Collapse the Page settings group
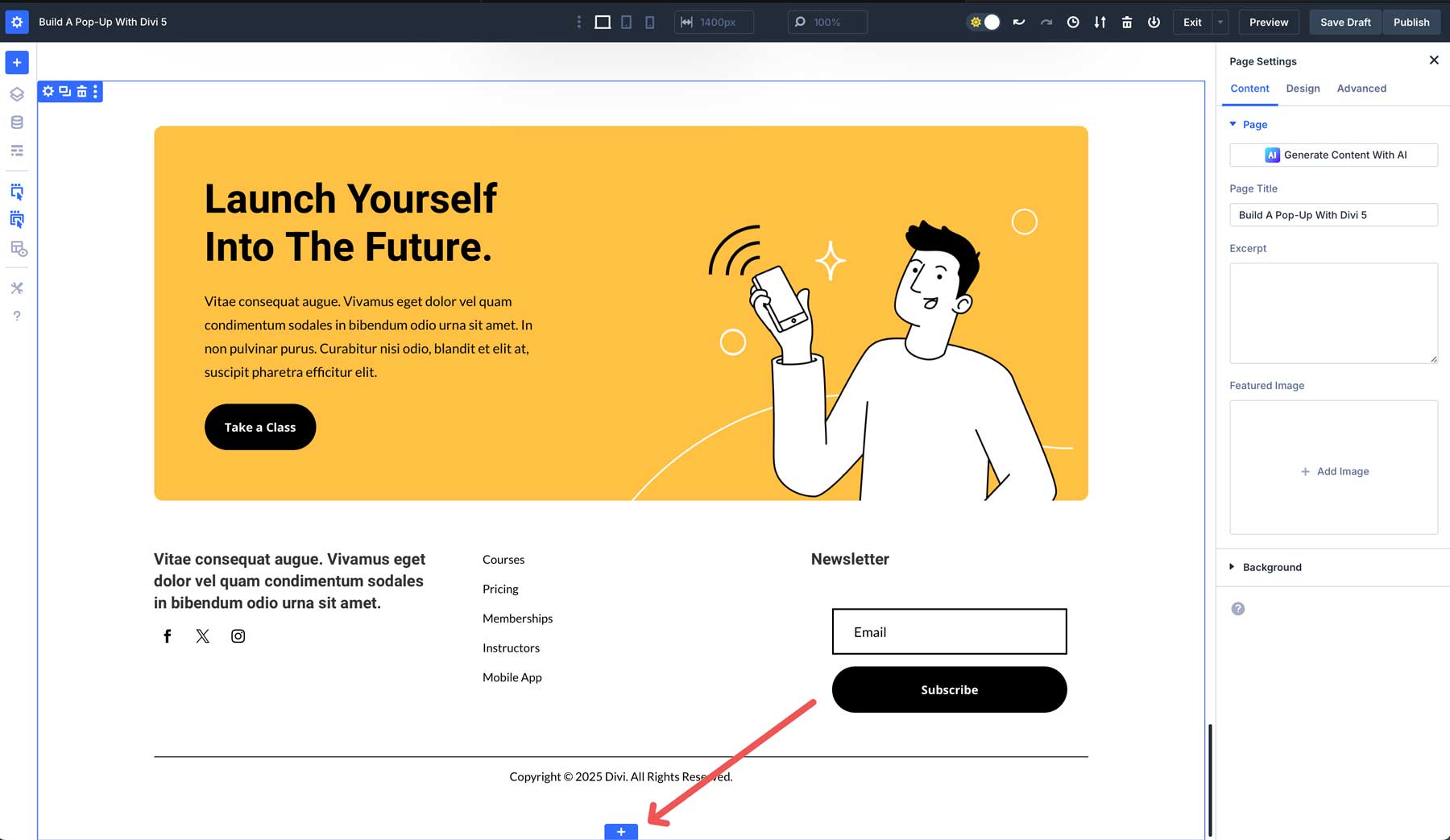Viewport: 1450px width, 840px height. tap(1232, 124)
